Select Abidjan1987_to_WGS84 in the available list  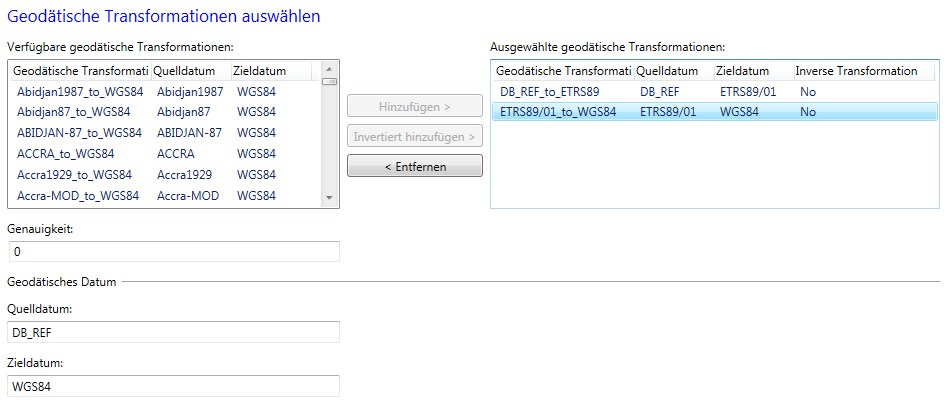(x=80, y=92)
